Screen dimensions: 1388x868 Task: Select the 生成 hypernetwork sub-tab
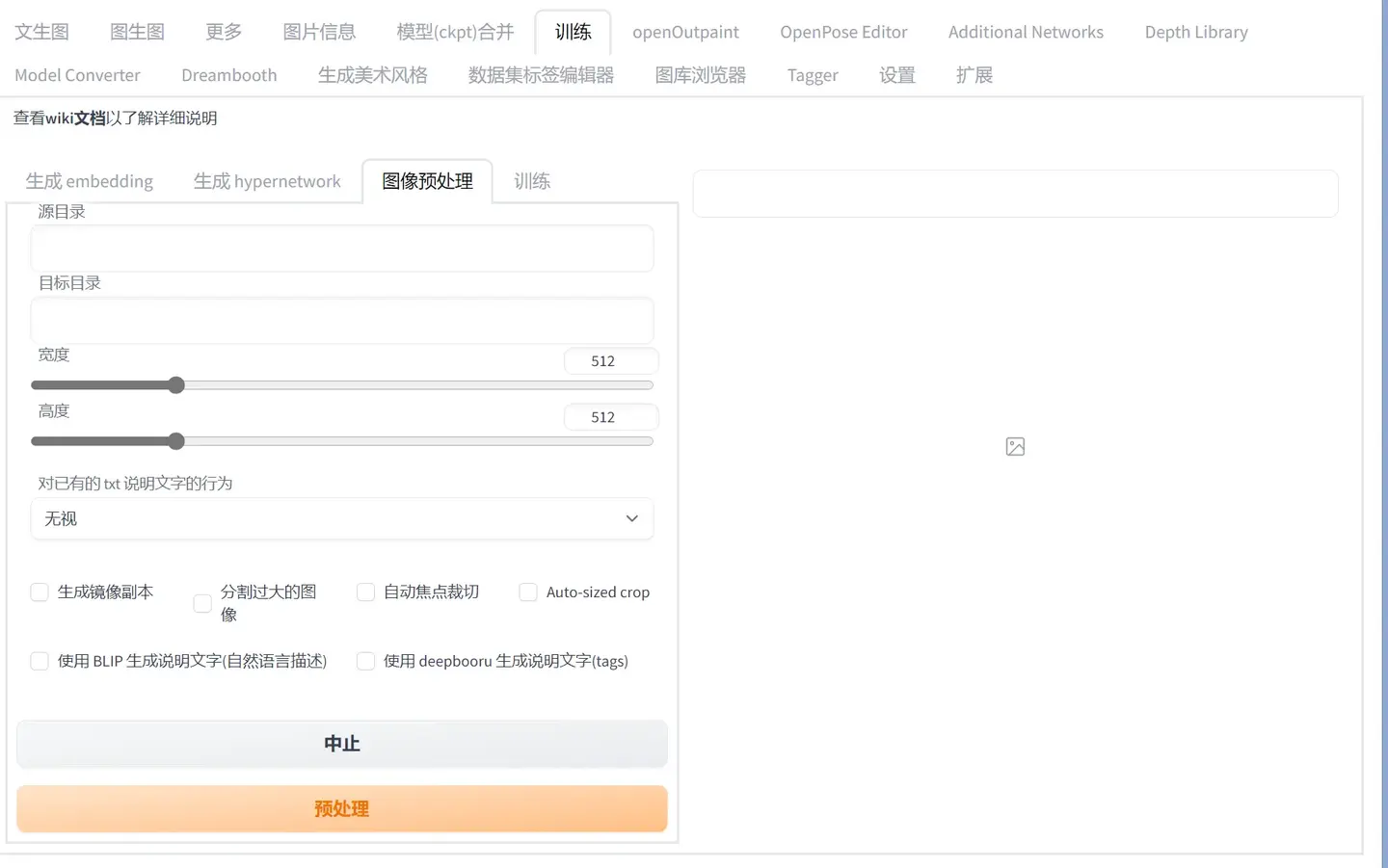point(267,181)
